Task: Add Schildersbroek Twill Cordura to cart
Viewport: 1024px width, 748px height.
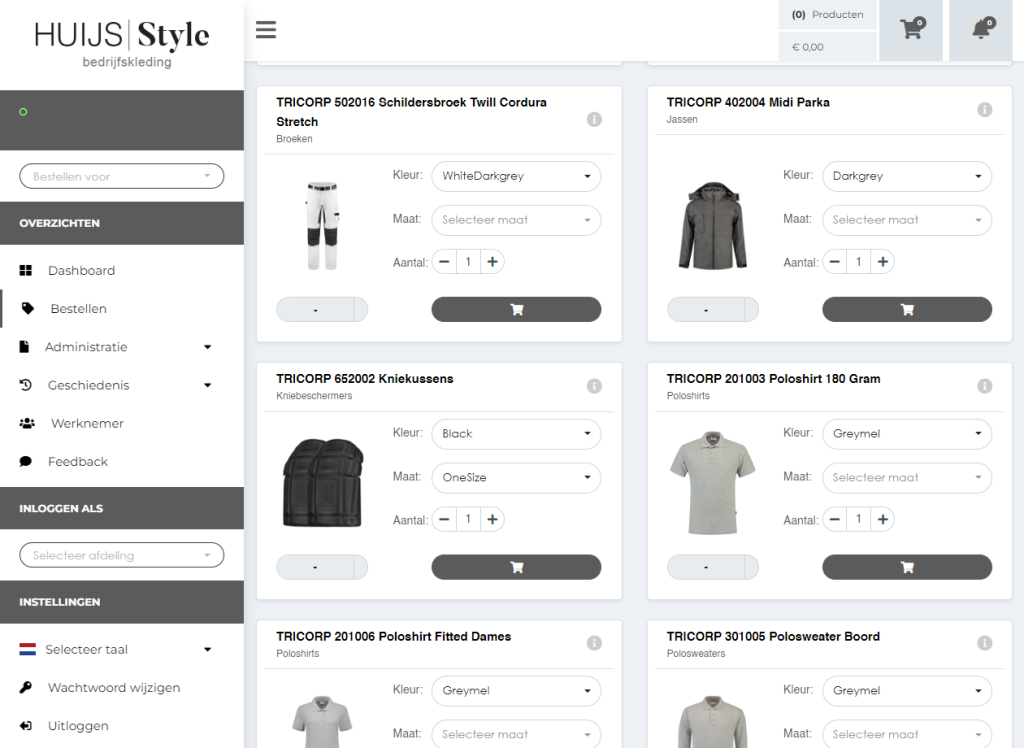Action: coord(516,310)
